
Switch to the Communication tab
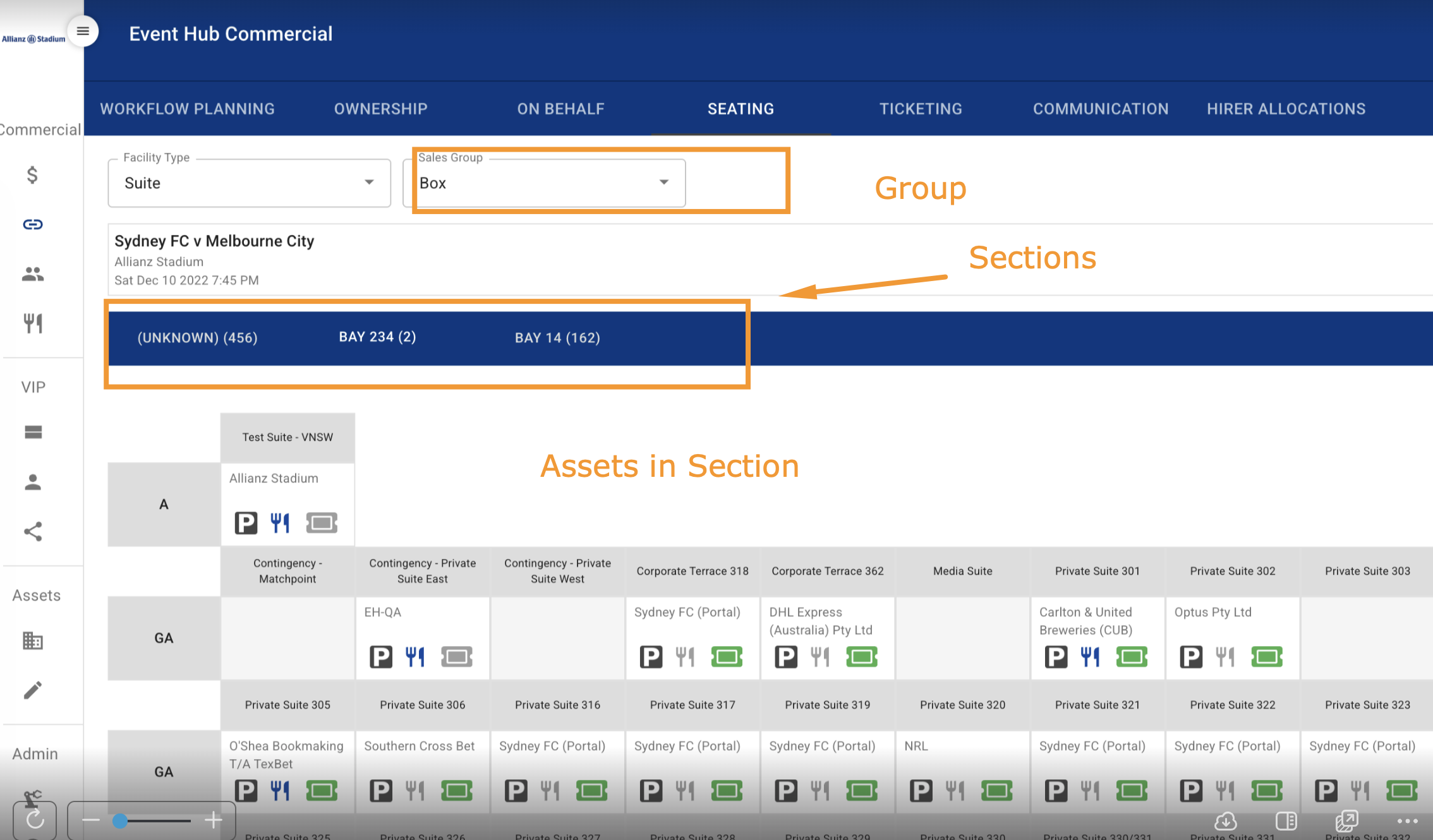coord(1101,109)
